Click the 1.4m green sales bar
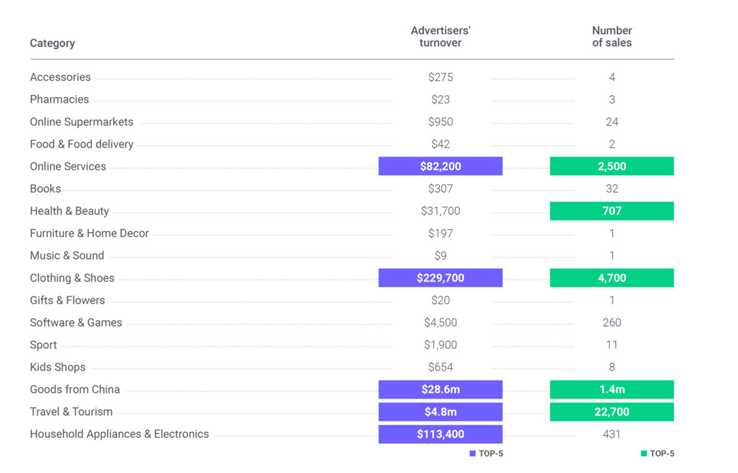The height and width of the screenshot is (473, 738). click(x=611, y=389)
